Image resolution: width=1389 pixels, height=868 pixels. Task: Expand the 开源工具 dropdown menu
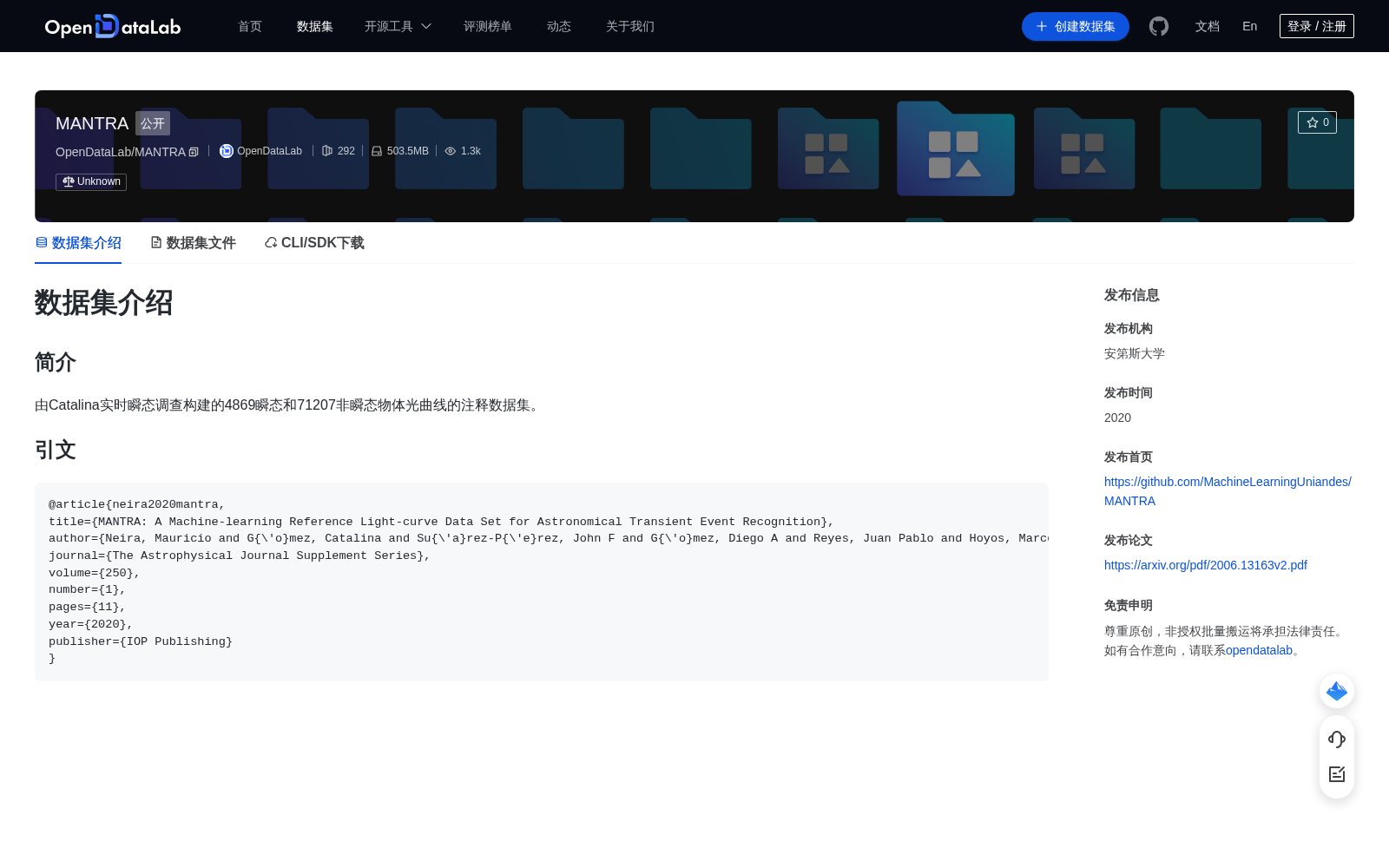[398, 26]
